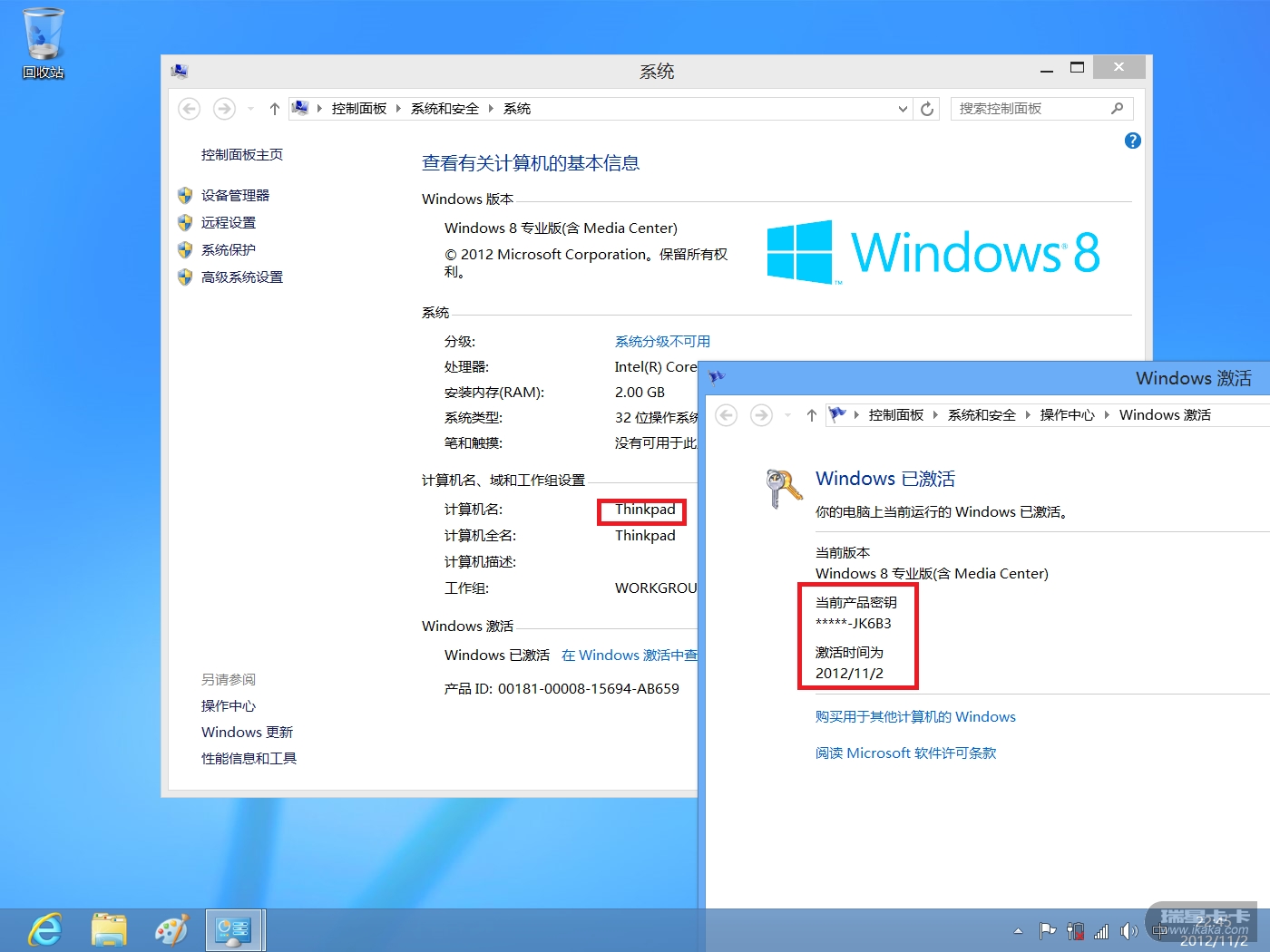Expand the arrow after 控制面板 in System breadcrumb
The image size is (1270, 952).
(398, 109)
